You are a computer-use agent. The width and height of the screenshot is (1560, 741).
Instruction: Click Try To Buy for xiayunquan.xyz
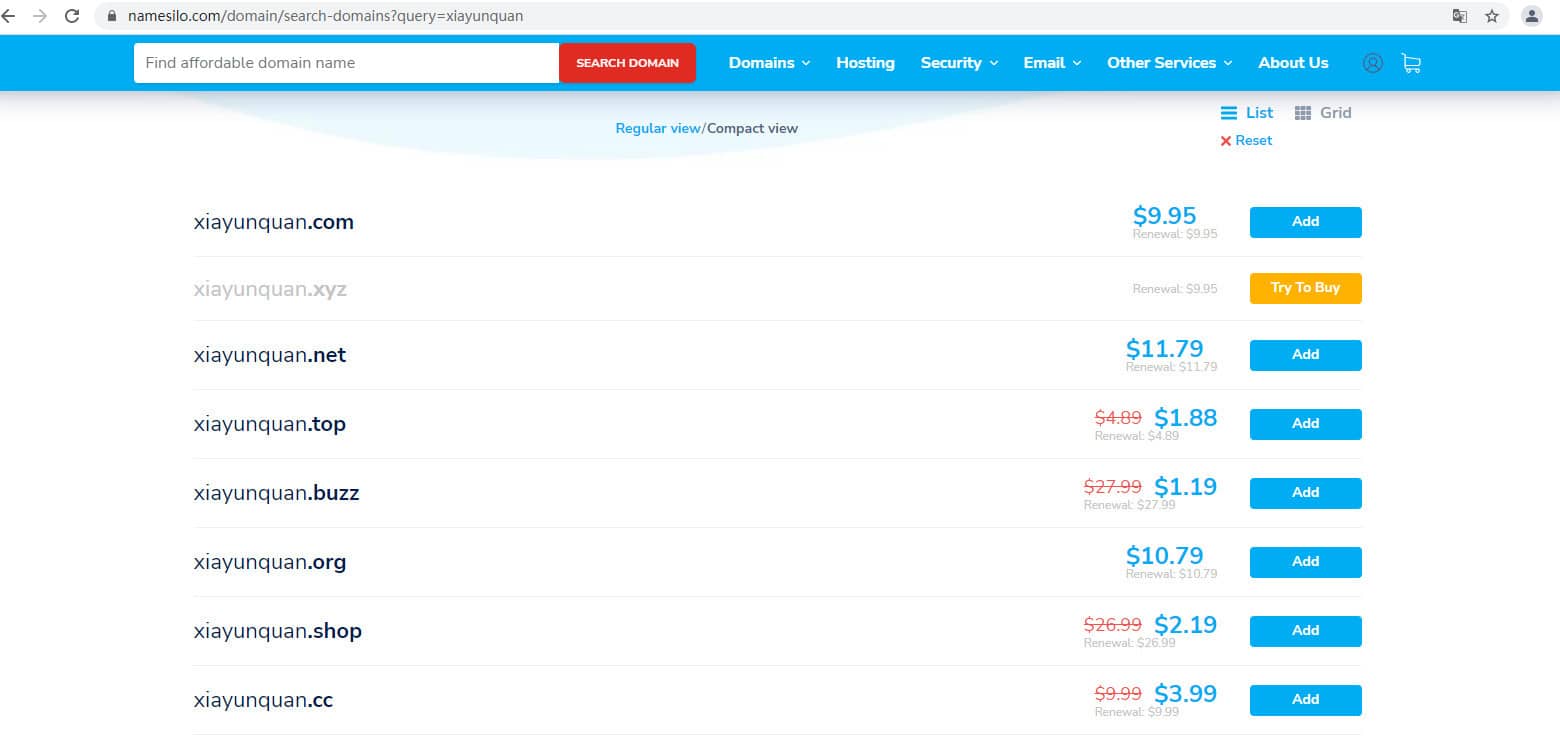pyautogui.click(x=1305, y=288)
